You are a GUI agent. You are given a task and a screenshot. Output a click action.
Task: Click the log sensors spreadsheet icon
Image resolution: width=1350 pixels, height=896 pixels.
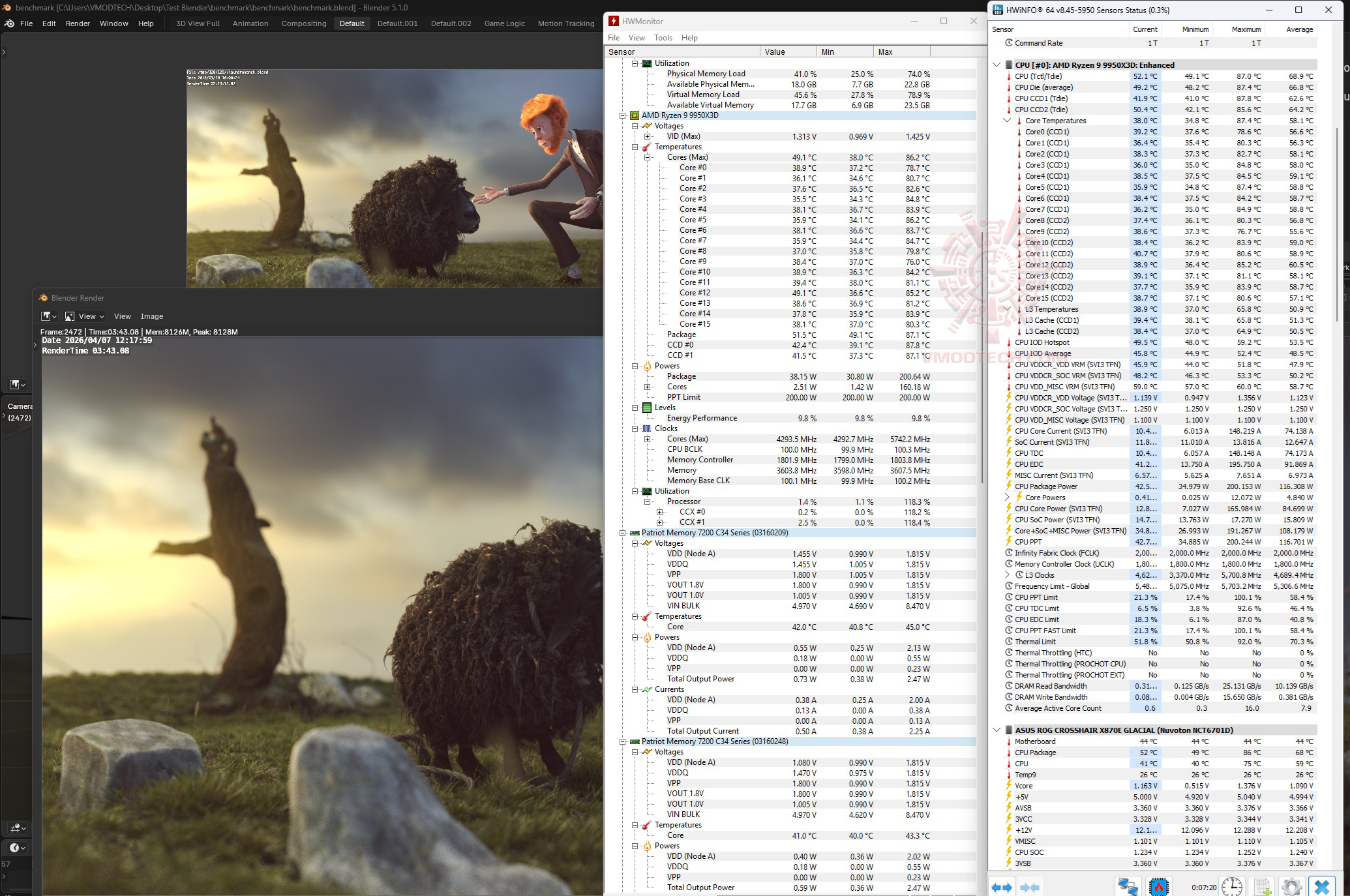point(1262,887)
